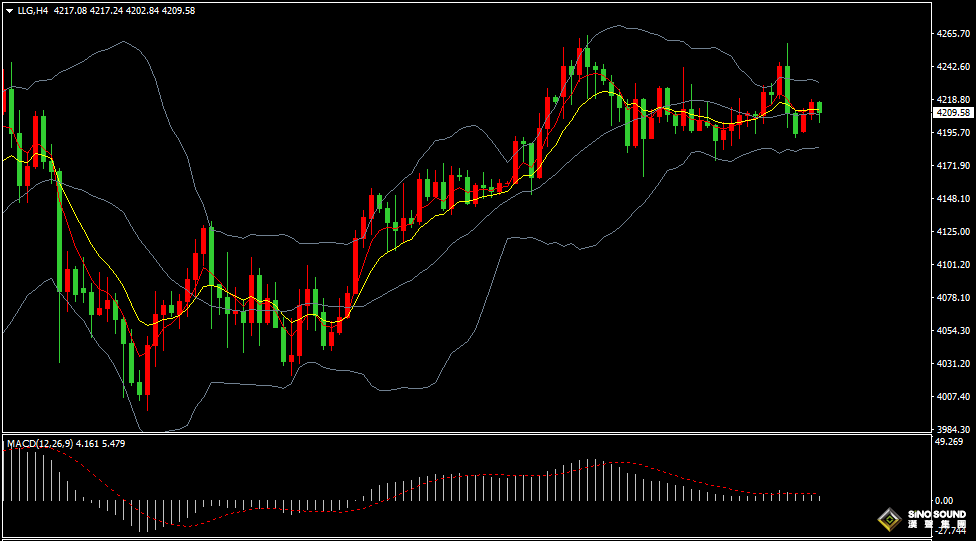Click the LLG,H4 symbol label

point(33,10)
